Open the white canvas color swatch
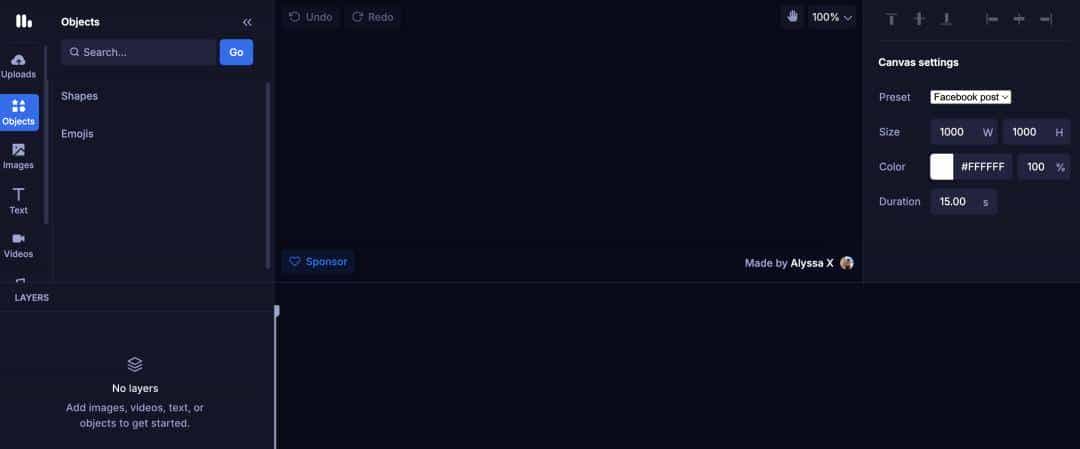1080x449 pixels. [942, 167]
